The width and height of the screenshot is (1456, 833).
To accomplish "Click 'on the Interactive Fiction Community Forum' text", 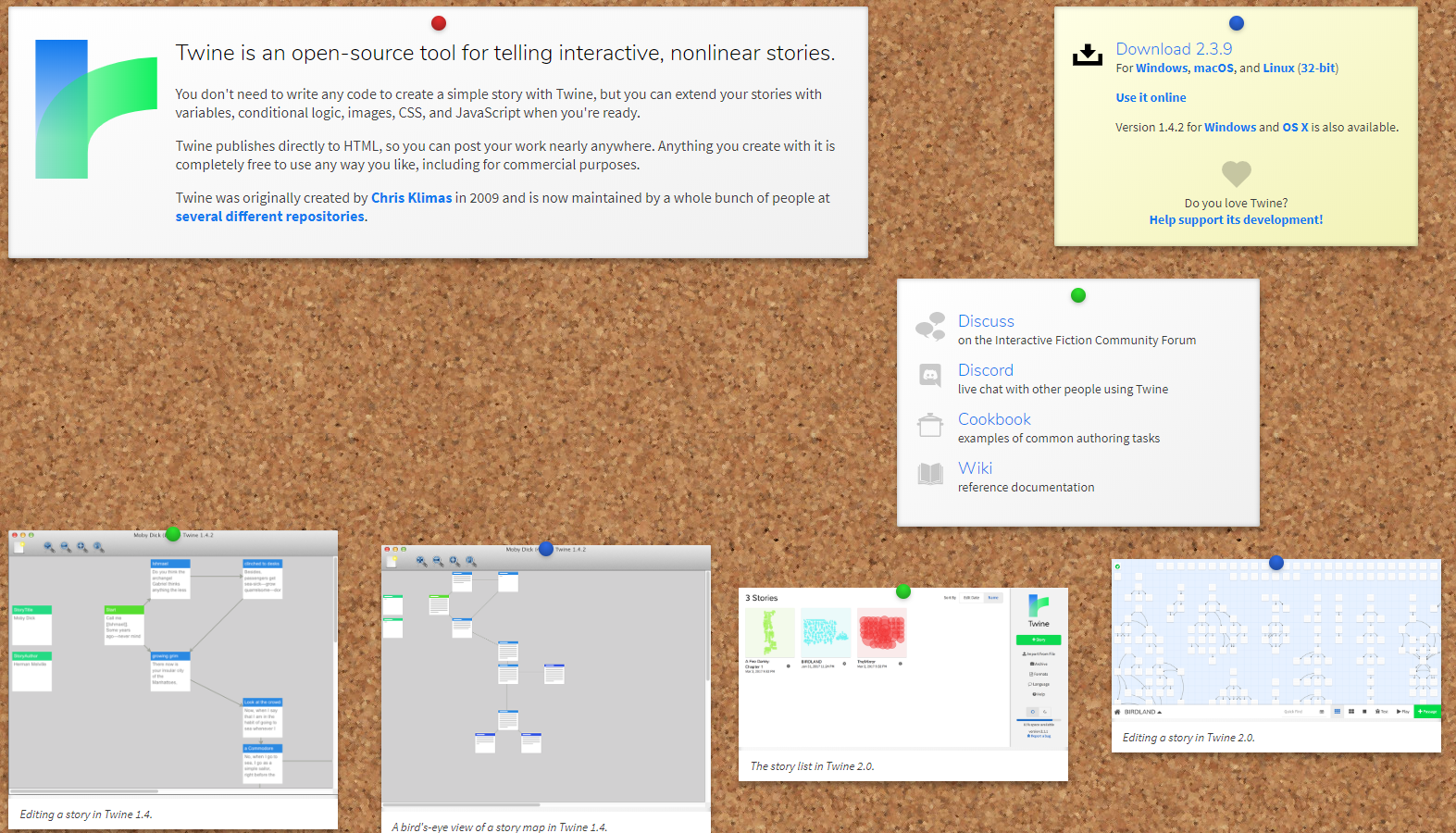I will pyautogui.click(x=1076, y=341).
